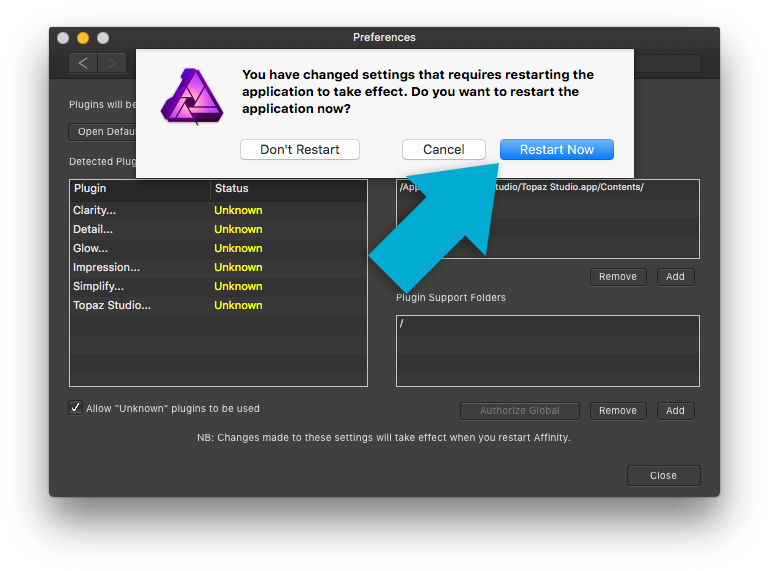The height and width of the screenshot is (571, 768).
Task: Add a new plugin support folder
Action: [675, 410]
